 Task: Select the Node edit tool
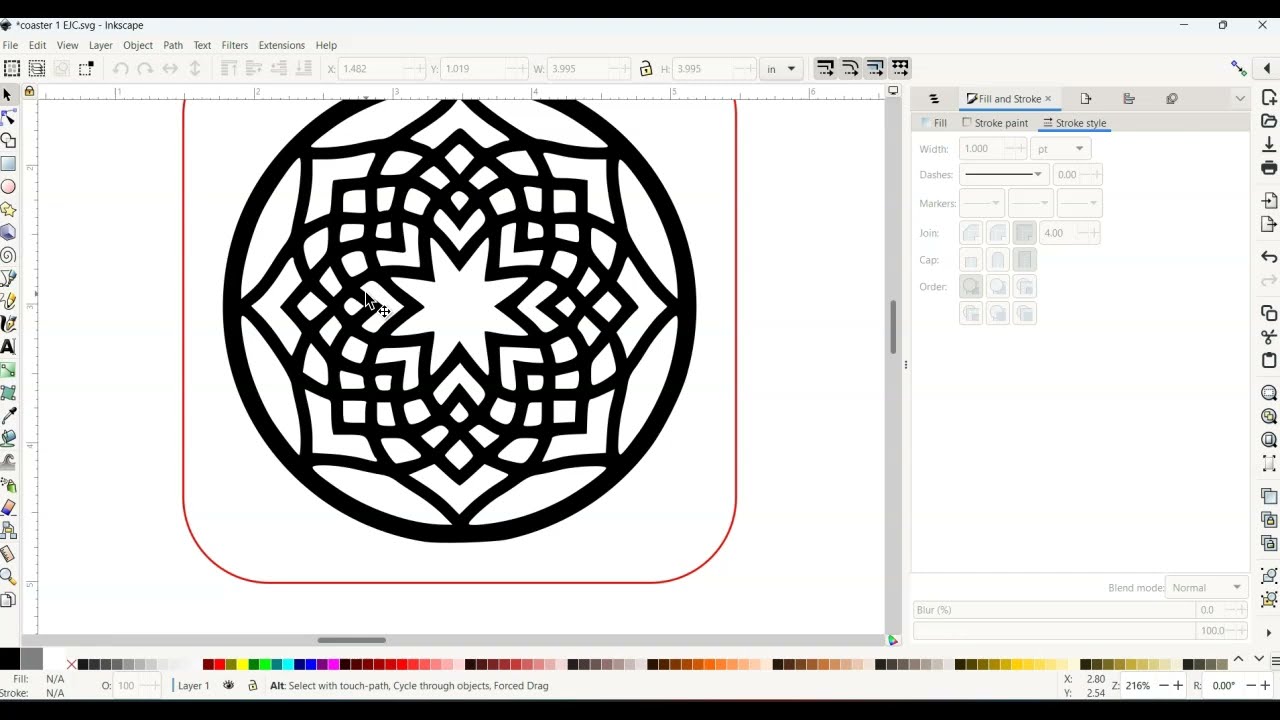click(x=8, y=118)
